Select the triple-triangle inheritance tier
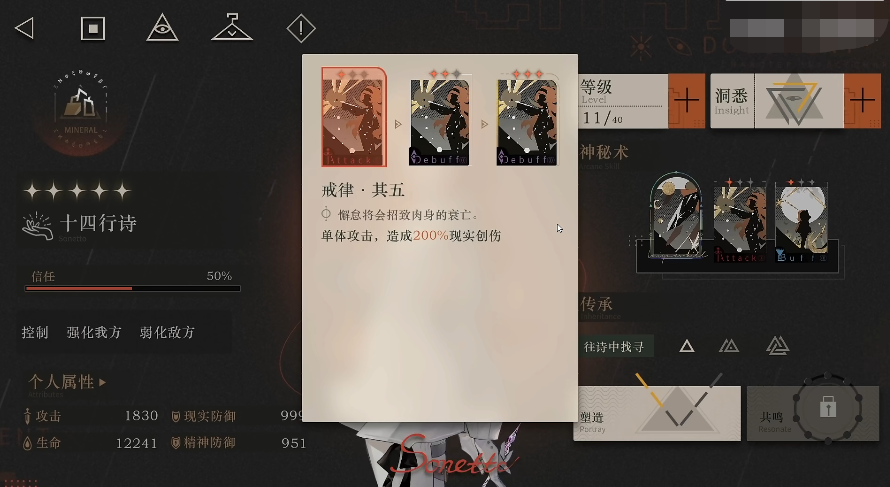Viewport: 890px width, 487px height. pyautogui.click(x=778, y=345)
